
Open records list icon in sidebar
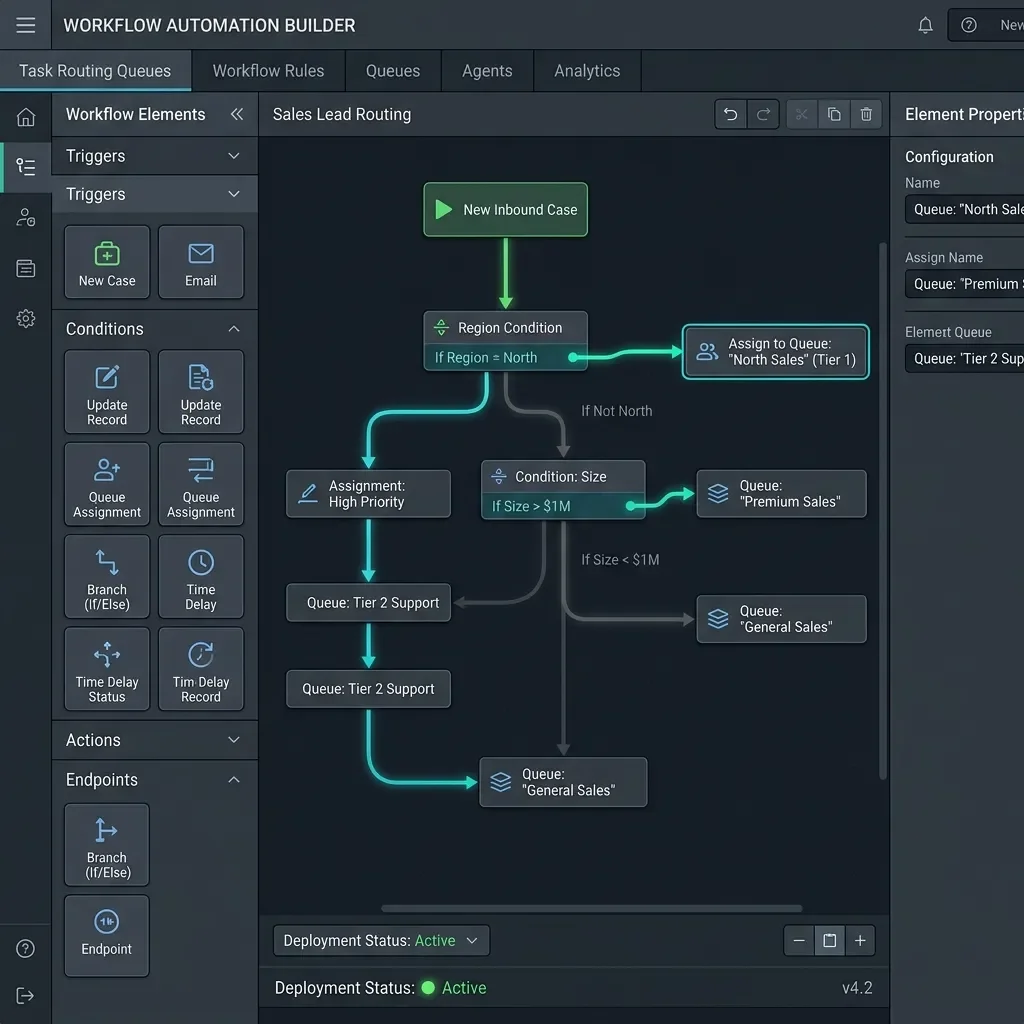coord(25,268)
